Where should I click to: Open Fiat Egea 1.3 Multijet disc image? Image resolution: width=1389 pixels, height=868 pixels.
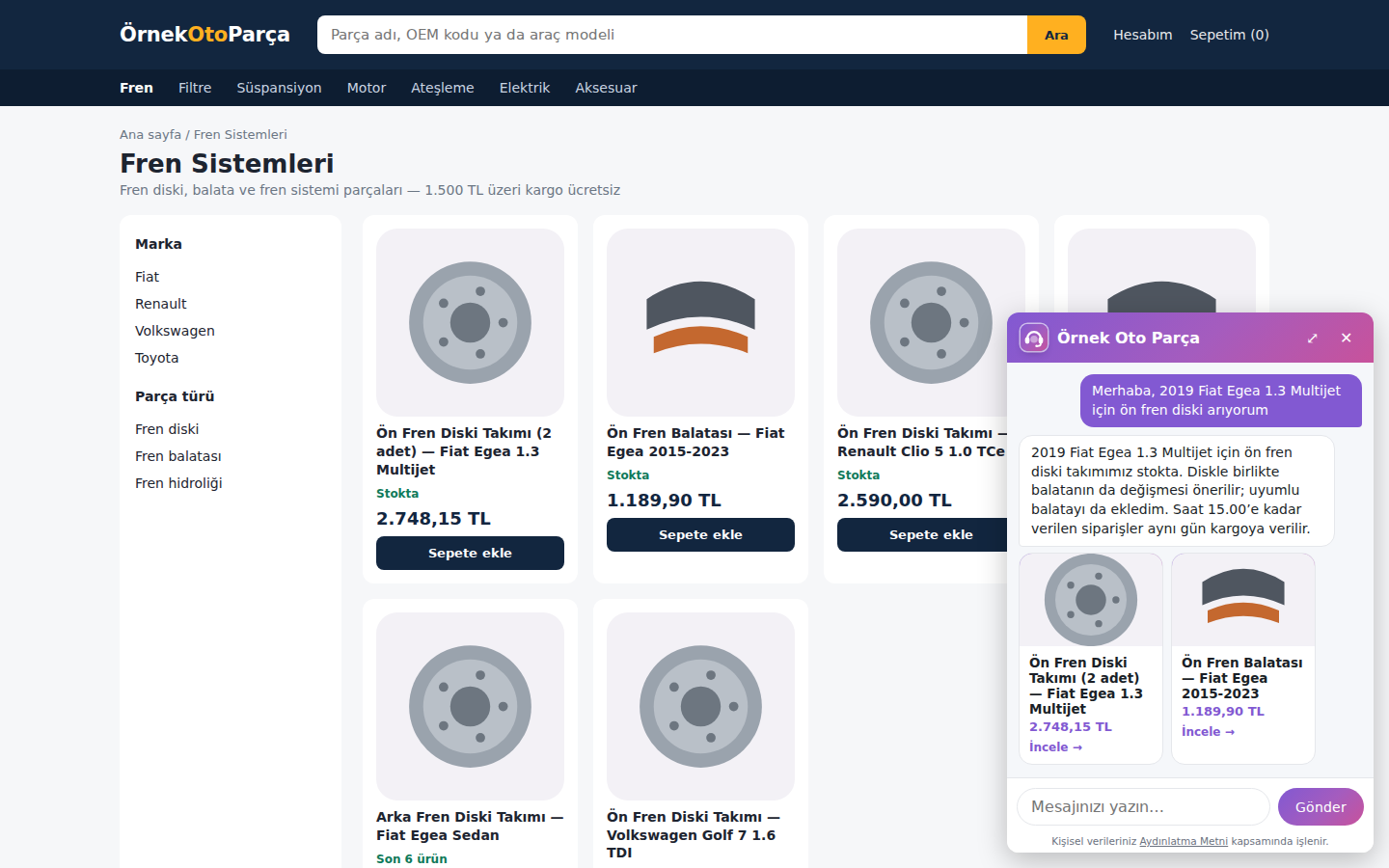(470, 322)
